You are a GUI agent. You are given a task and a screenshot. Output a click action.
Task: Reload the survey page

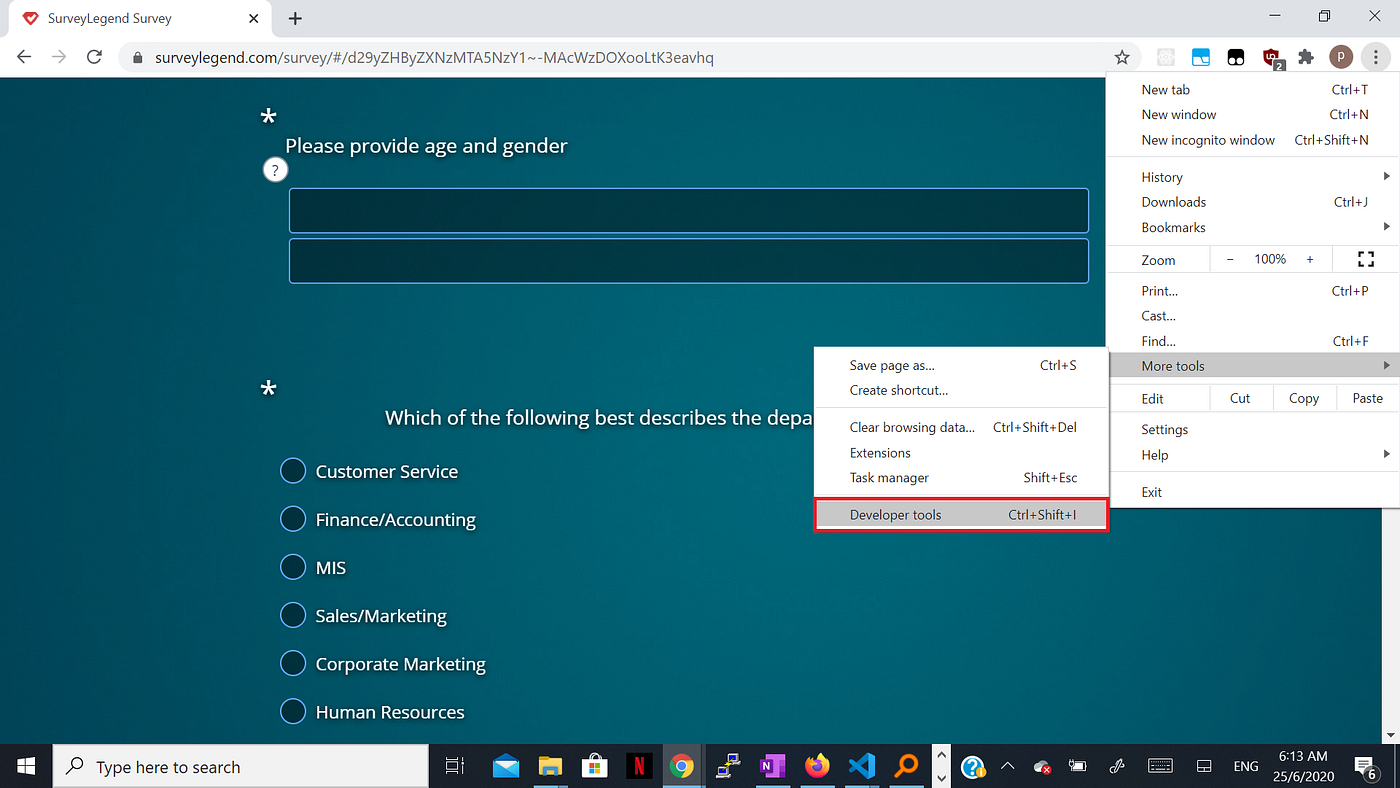coord(94,57)
